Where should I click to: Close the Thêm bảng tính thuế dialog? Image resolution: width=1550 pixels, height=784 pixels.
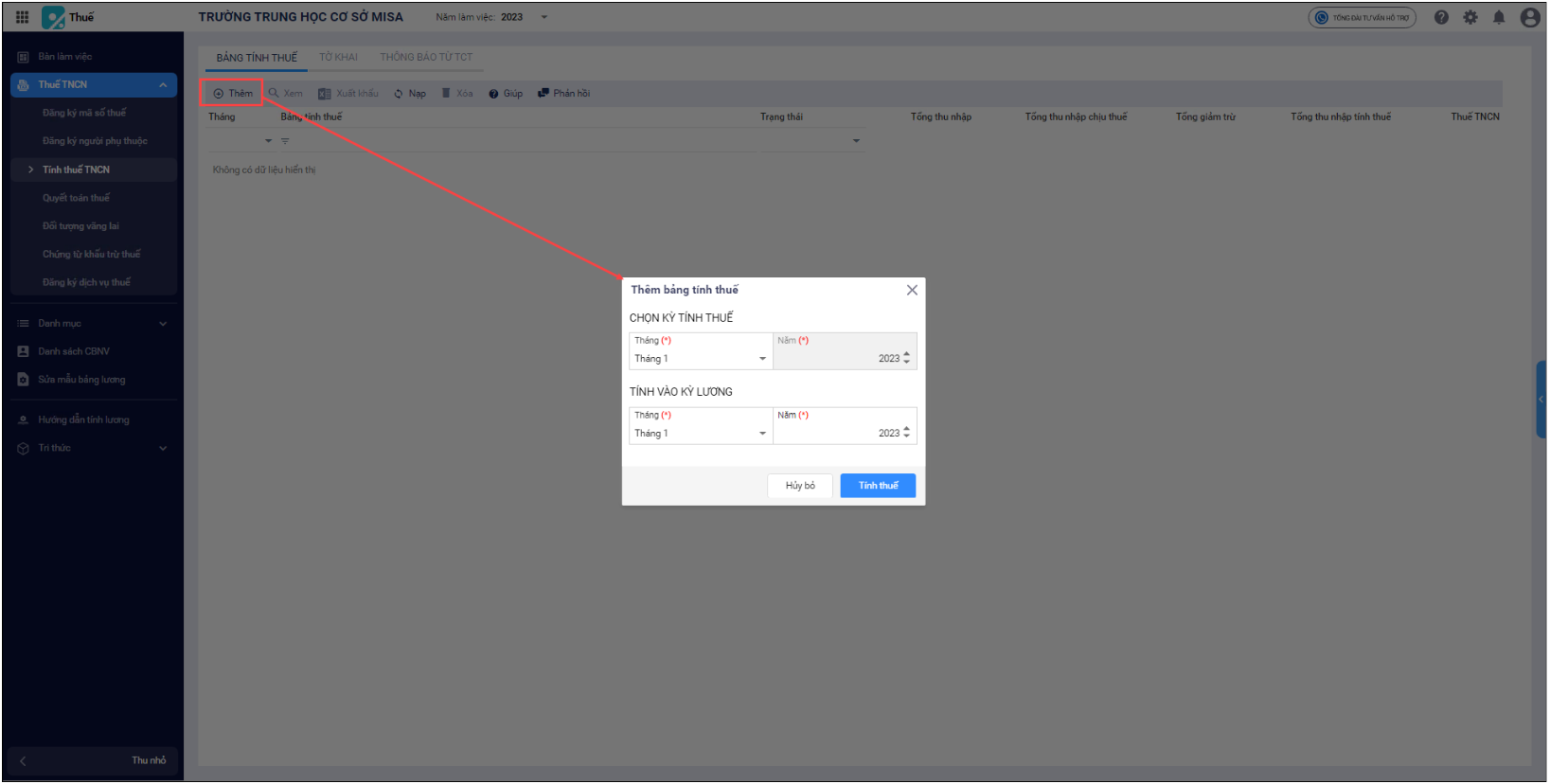pyautogui.click(x=912, y=291)
